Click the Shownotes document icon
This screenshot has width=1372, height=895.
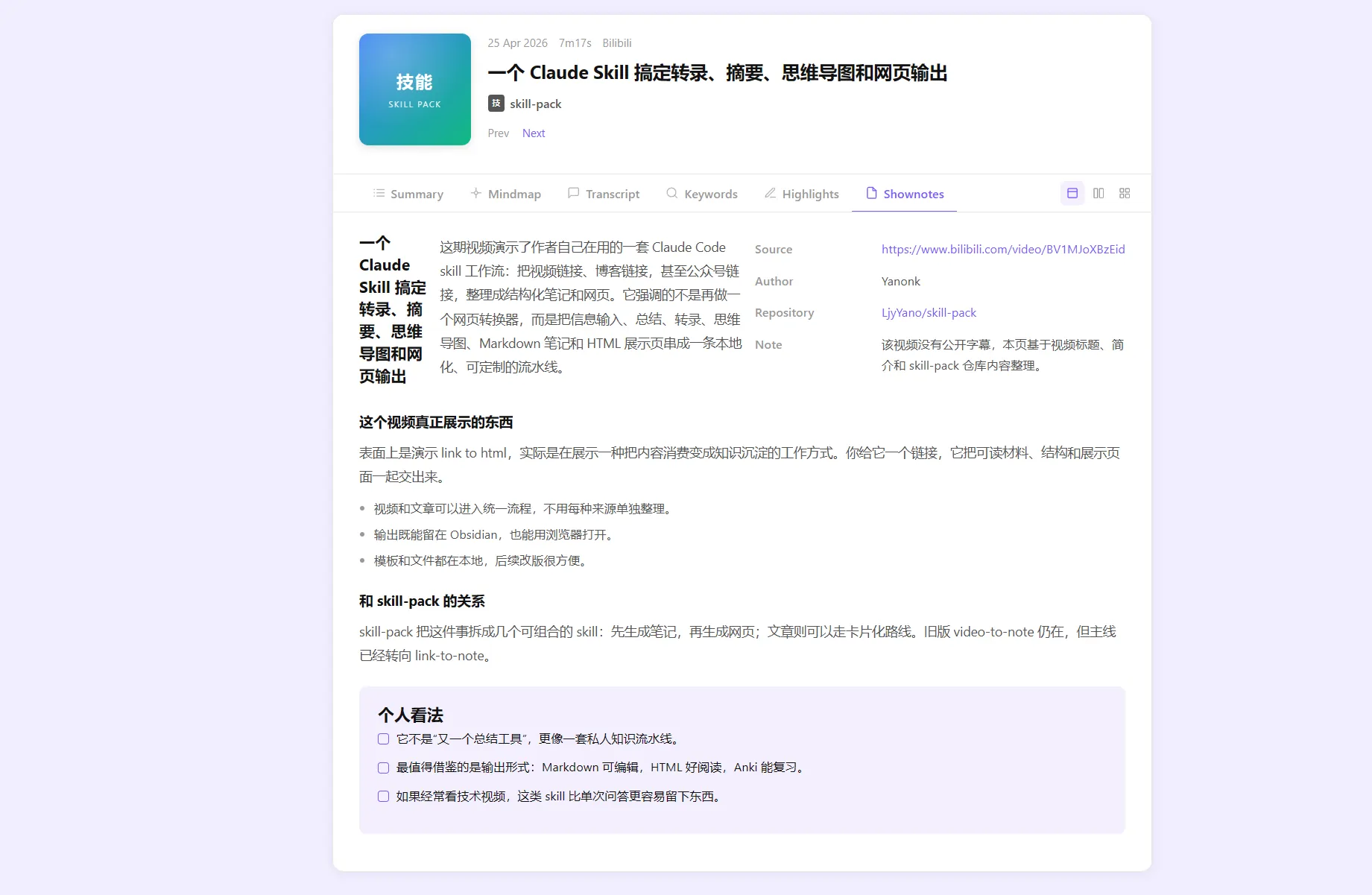871,193
